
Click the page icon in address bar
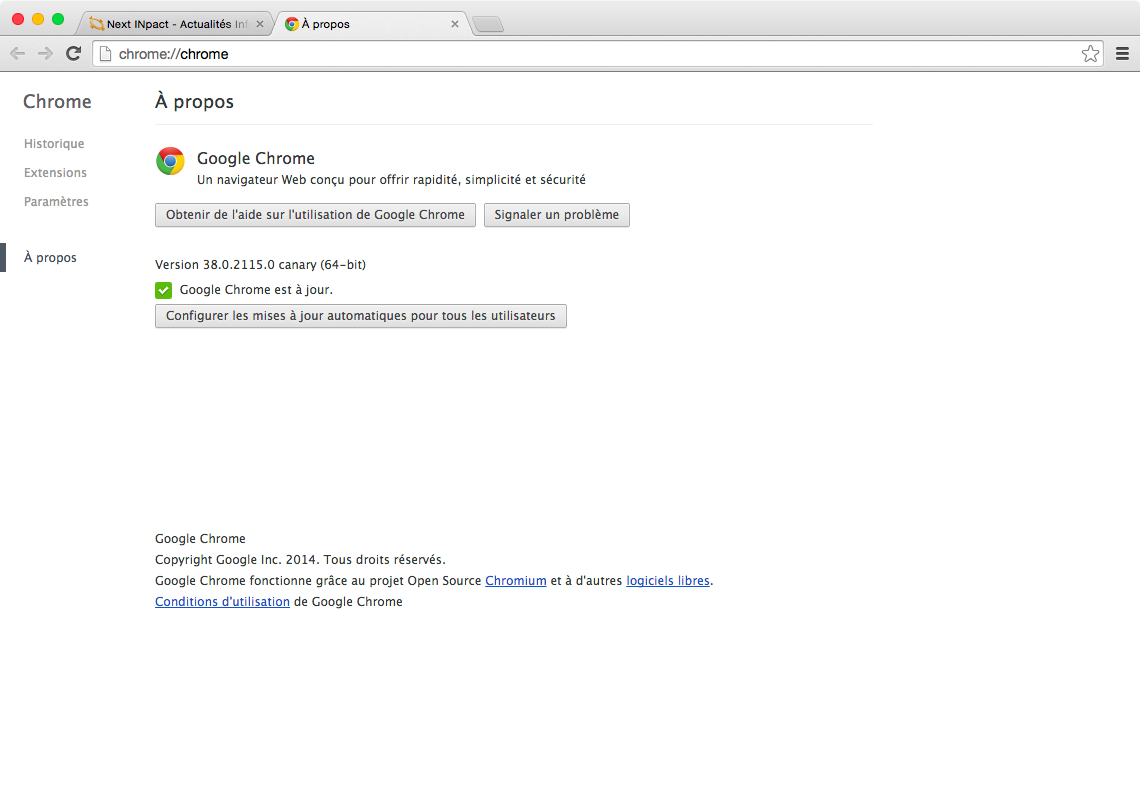[x=105, y=54]
